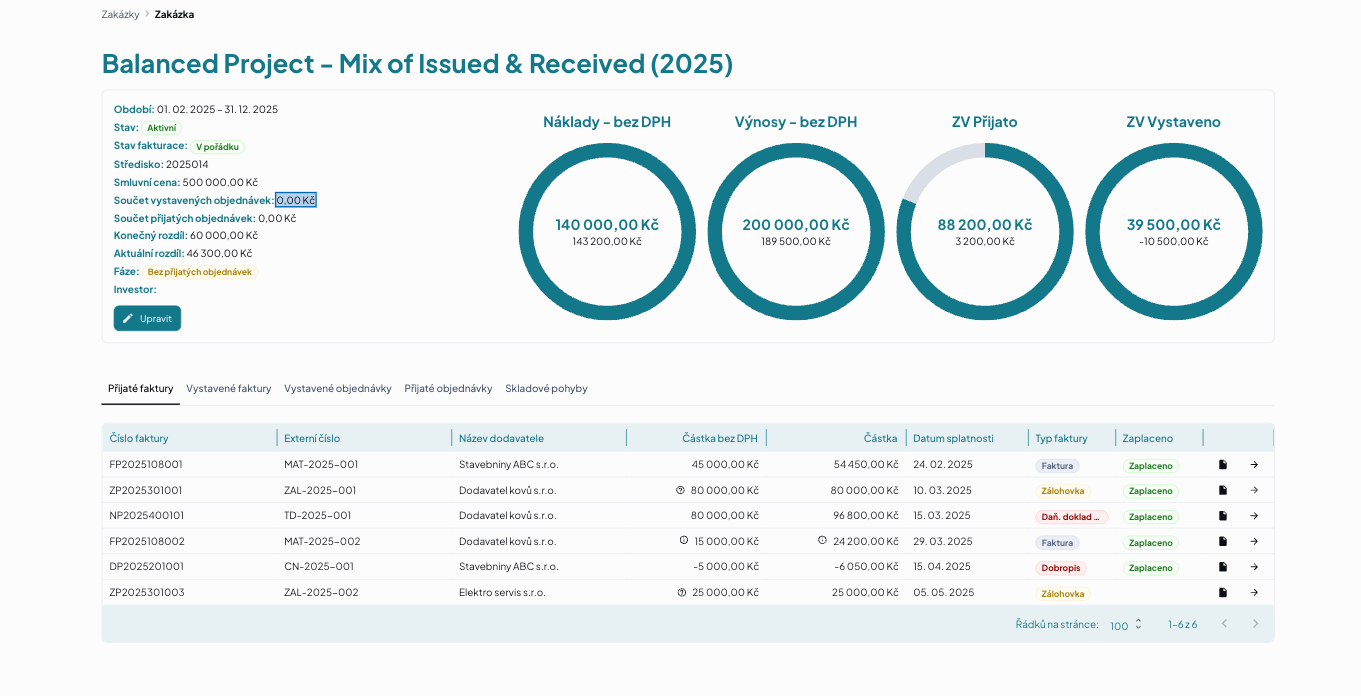Click arrow icon in ZP2025301003 row
1361x696 pixels.
(1254, 592)
